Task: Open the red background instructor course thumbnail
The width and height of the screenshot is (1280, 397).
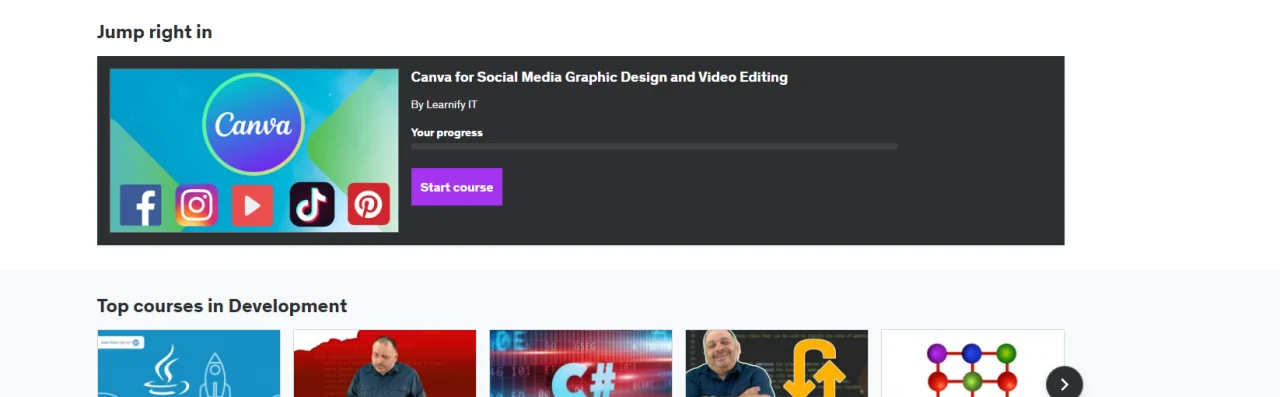Action: click(385, 363)
